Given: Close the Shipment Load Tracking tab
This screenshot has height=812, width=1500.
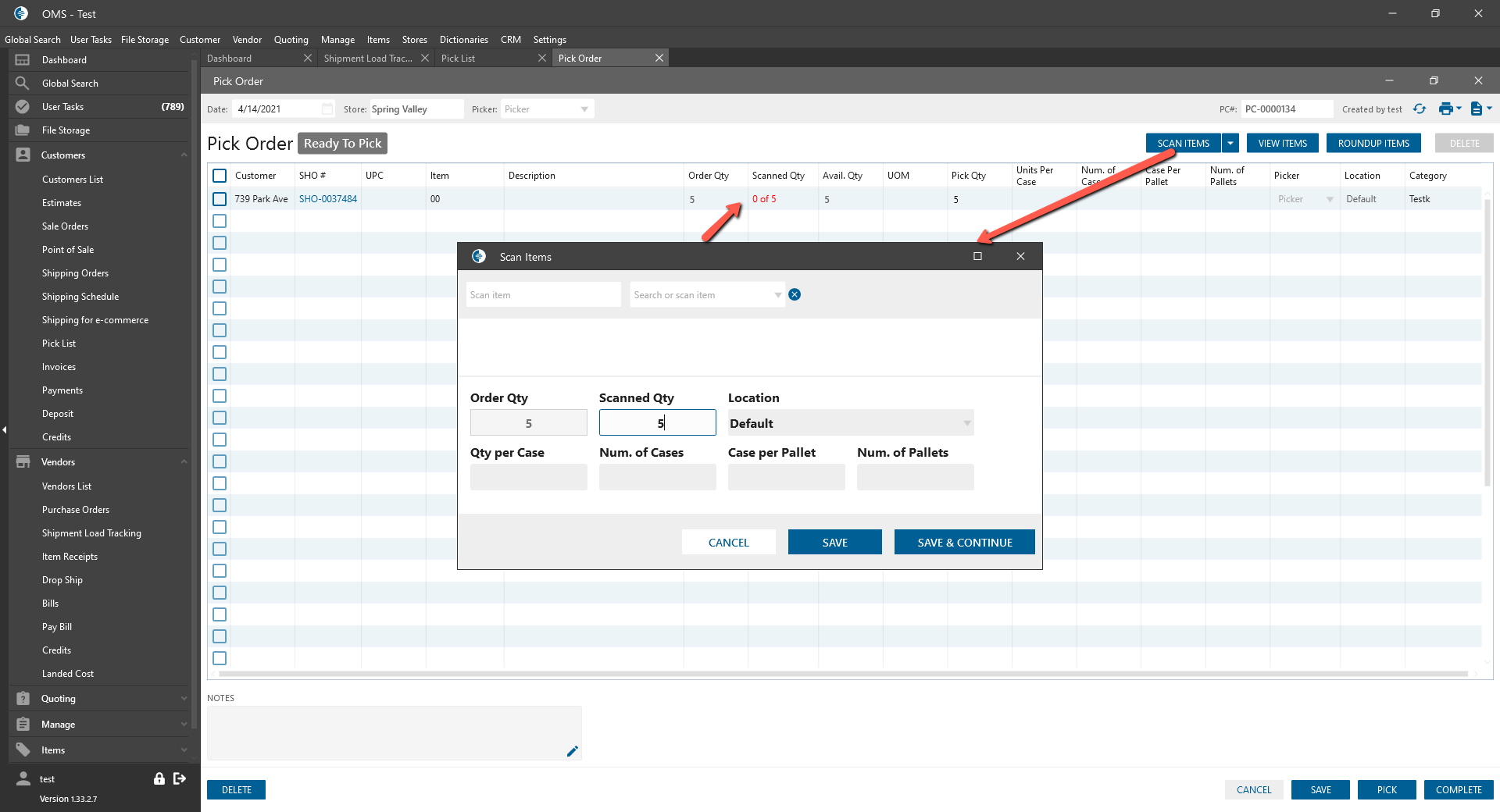Looking at the screenshot, I should (x=425, y=59).
